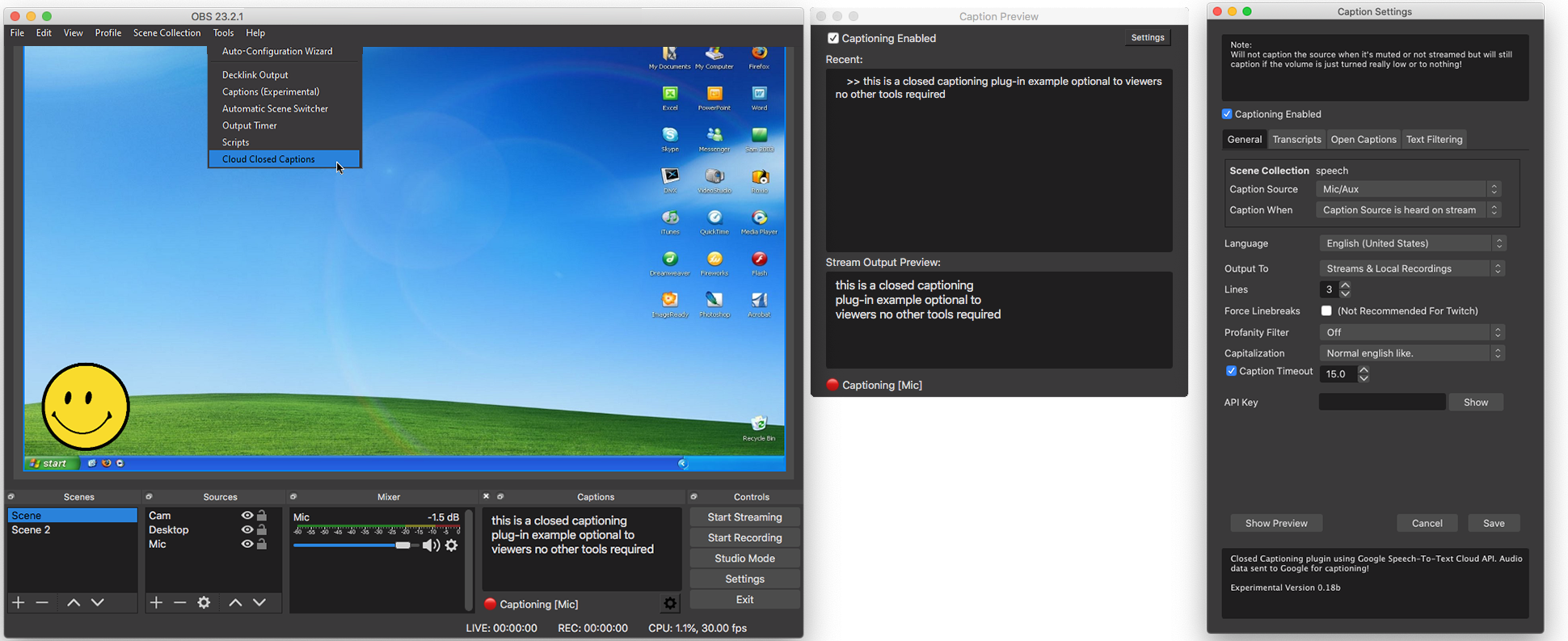The height and width of the screenshot is (641, 1568).
Task: Remove selected scene with minus icon
Action: pos(42,602)
